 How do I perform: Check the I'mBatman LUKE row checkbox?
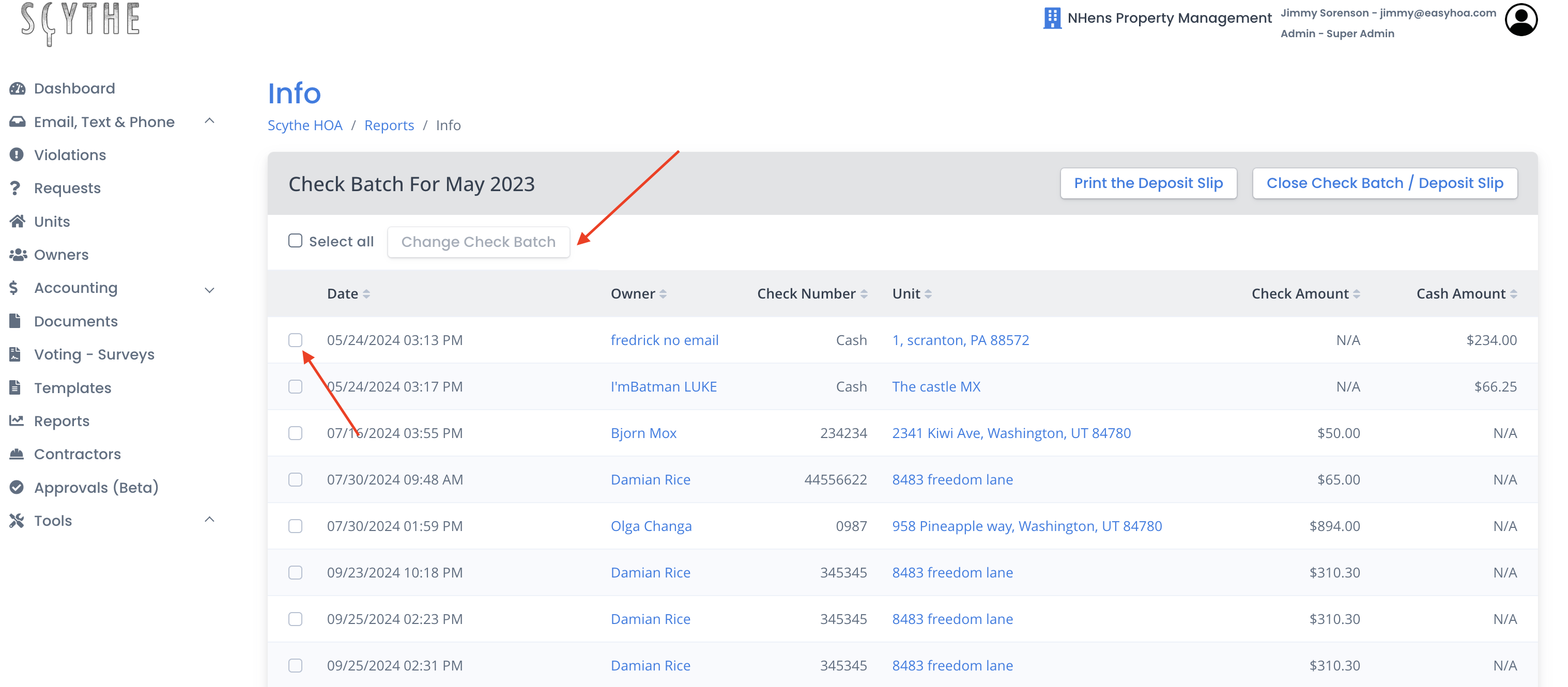tap(295, 387)
